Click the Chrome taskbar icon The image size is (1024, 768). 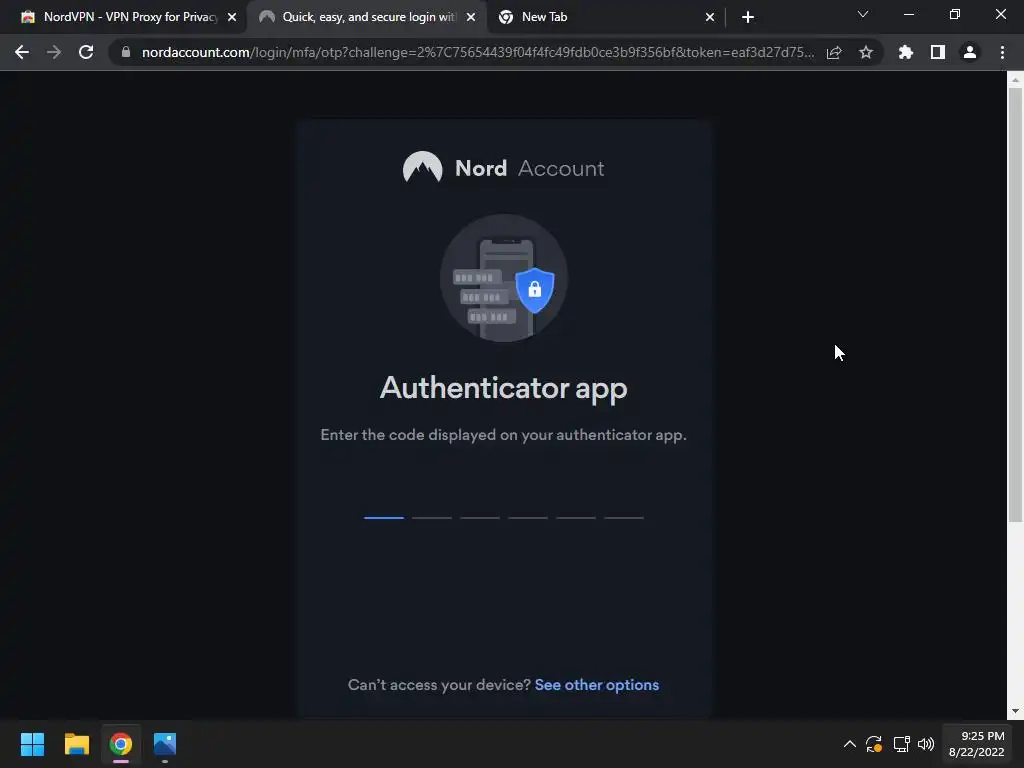121,744
